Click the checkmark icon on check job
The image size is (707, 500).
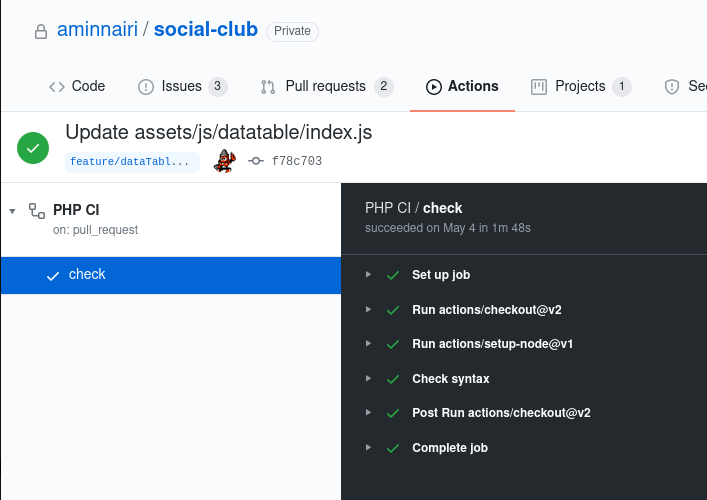[x=53, y=276]
